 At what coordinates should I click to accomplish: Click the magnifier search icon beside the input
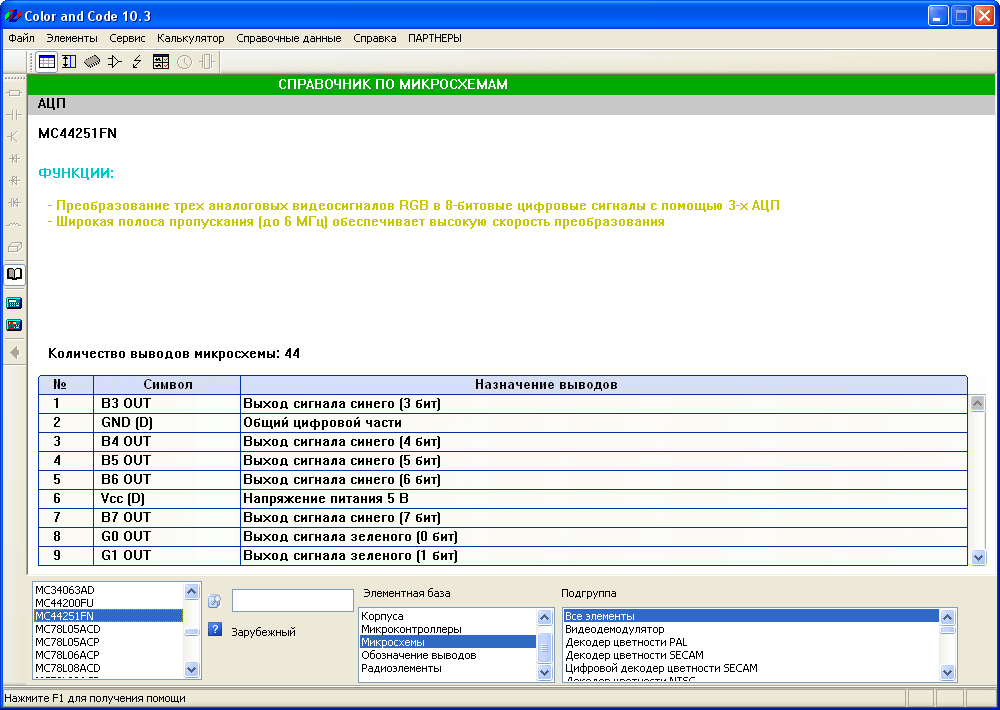pyautogui.click(x=215, y=601)
